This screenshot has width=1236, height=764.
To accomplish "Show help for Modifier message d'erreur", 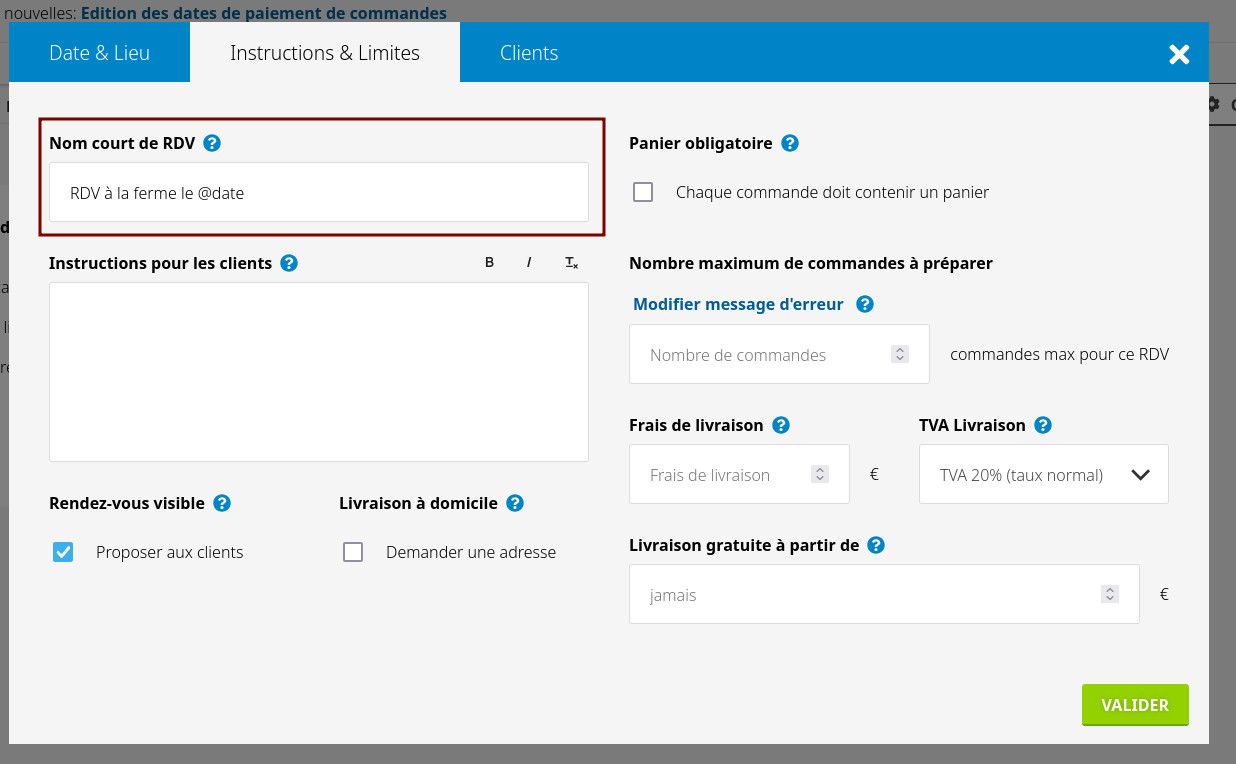I will tap(865, 304).
